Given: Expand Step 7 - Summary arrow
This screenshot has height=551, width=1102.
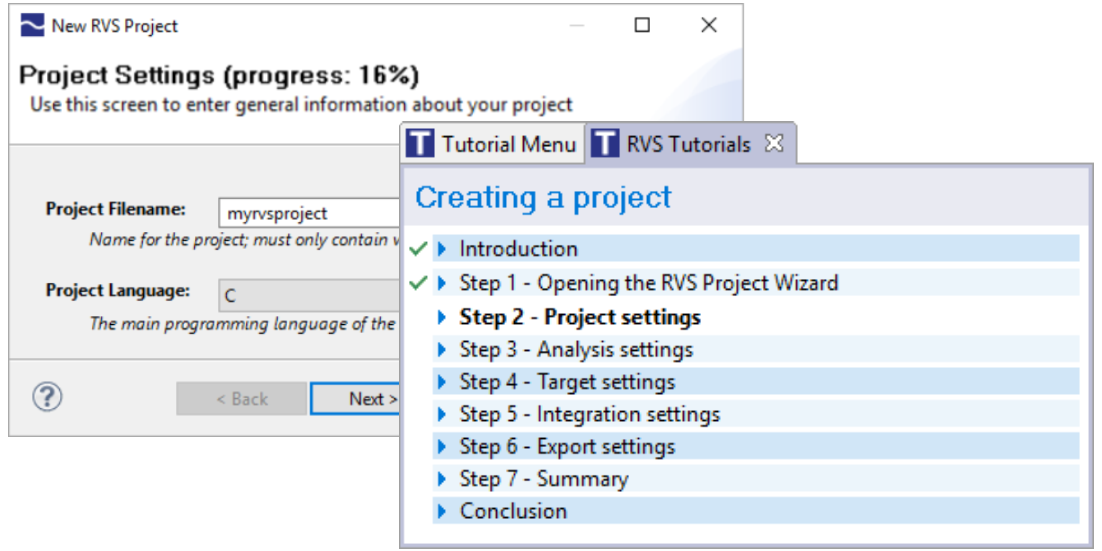Looking at the screenshot, I should (x=442, y=479).
